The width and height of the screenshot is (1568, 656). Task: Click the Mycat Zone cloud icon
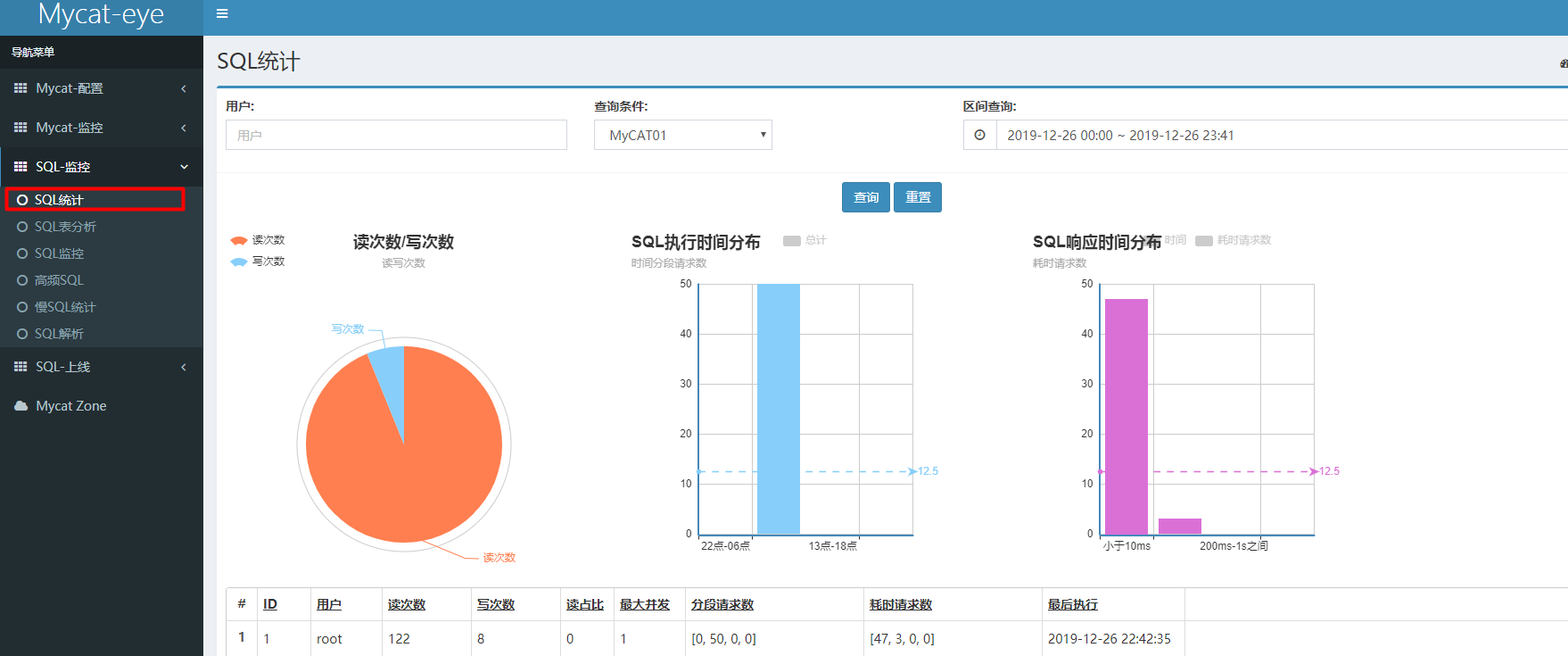pyautogui.click(x=21, y=406)
